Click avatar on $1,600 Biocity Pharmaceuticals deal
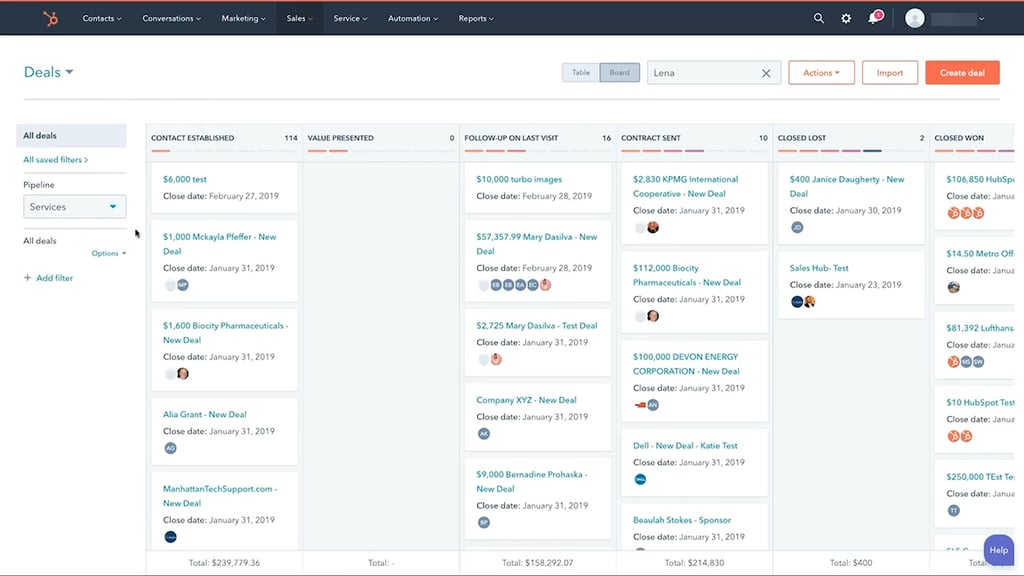 point(183,374)
